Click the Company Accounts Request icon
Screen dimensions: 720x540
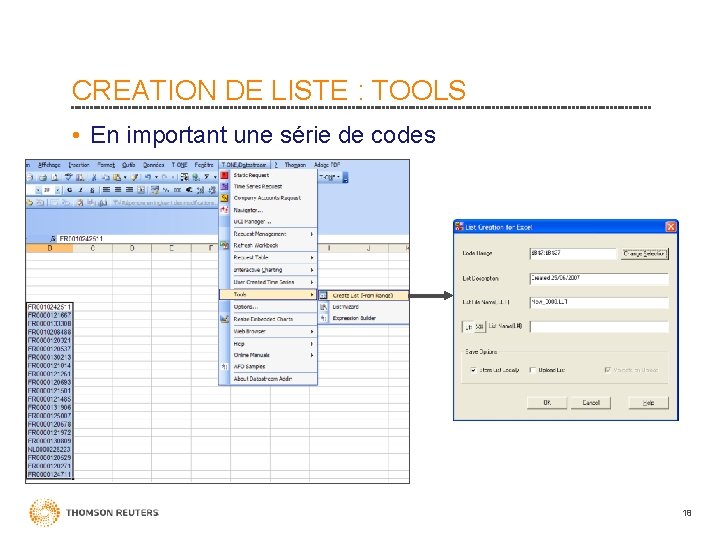225,198
